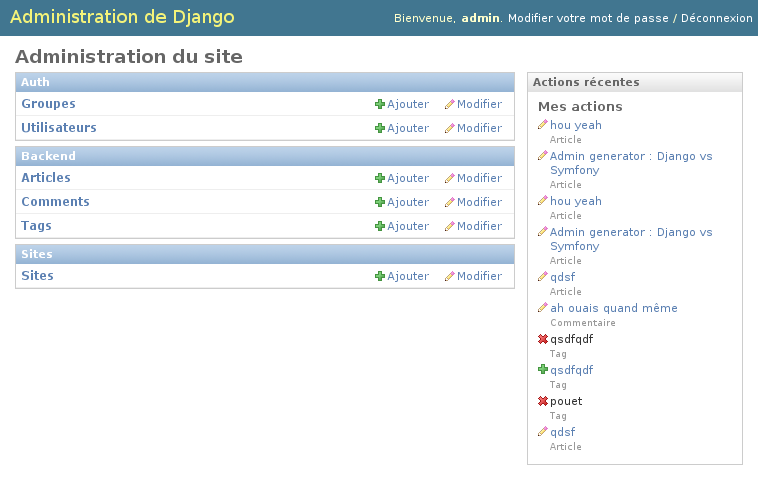Viewport: 758px width, 479px height.
Task: Open Ajouter link for Groupes
Action: 408,104
